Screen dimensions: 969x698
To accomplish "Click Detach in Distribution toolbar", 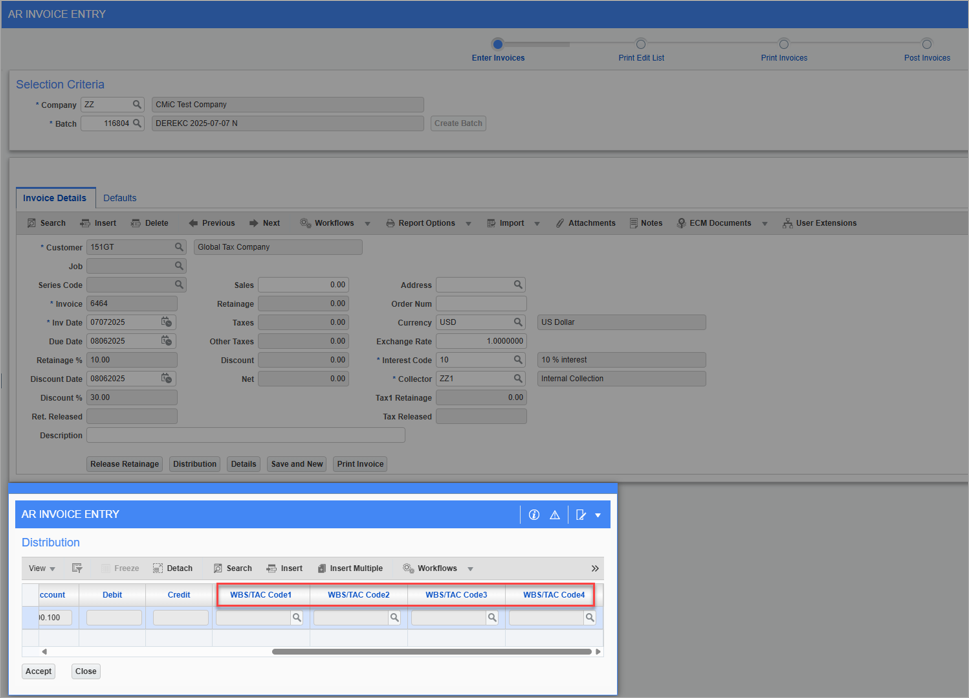I will click(172, 568).
